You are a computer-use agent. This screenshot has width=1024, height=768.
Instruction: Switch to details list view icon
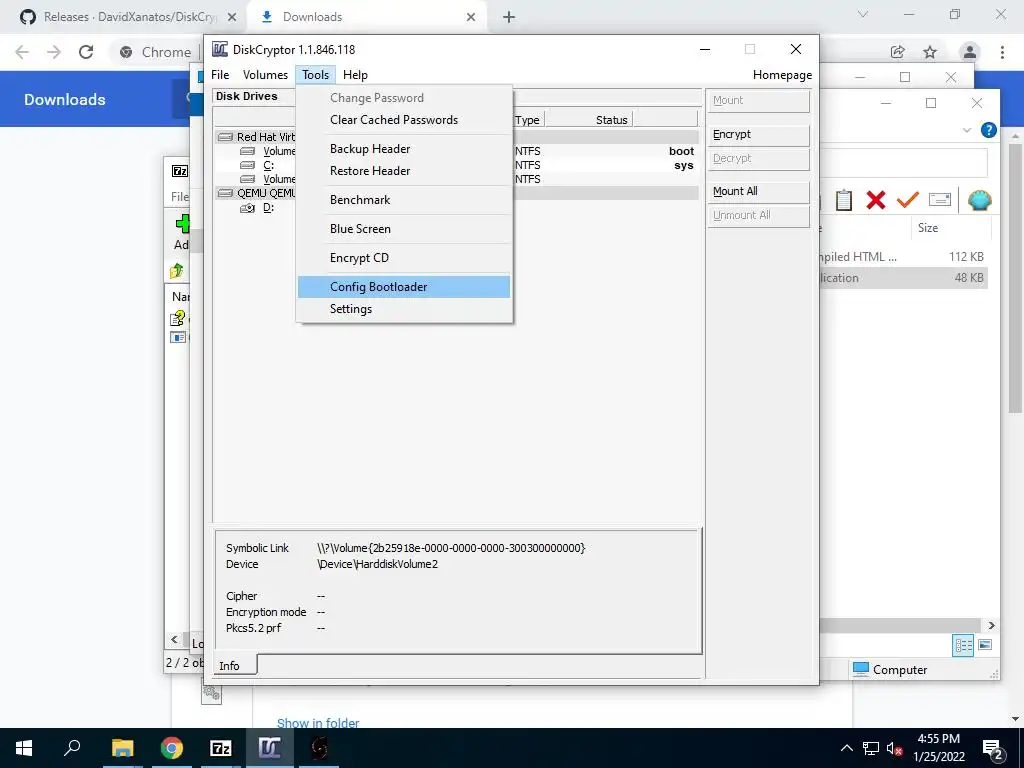[963, 646]
